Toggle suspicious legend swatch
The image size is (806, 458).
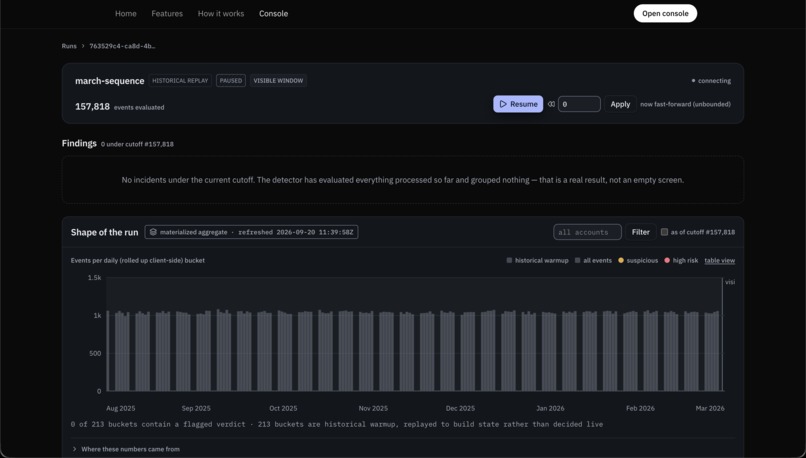(621, 261)
